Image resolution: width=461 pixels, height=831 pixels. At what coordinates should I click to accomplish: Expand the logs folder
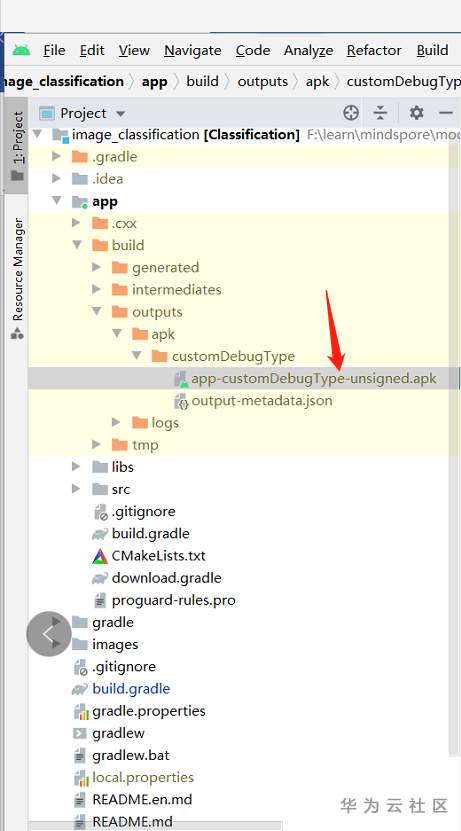coord(116,422)
